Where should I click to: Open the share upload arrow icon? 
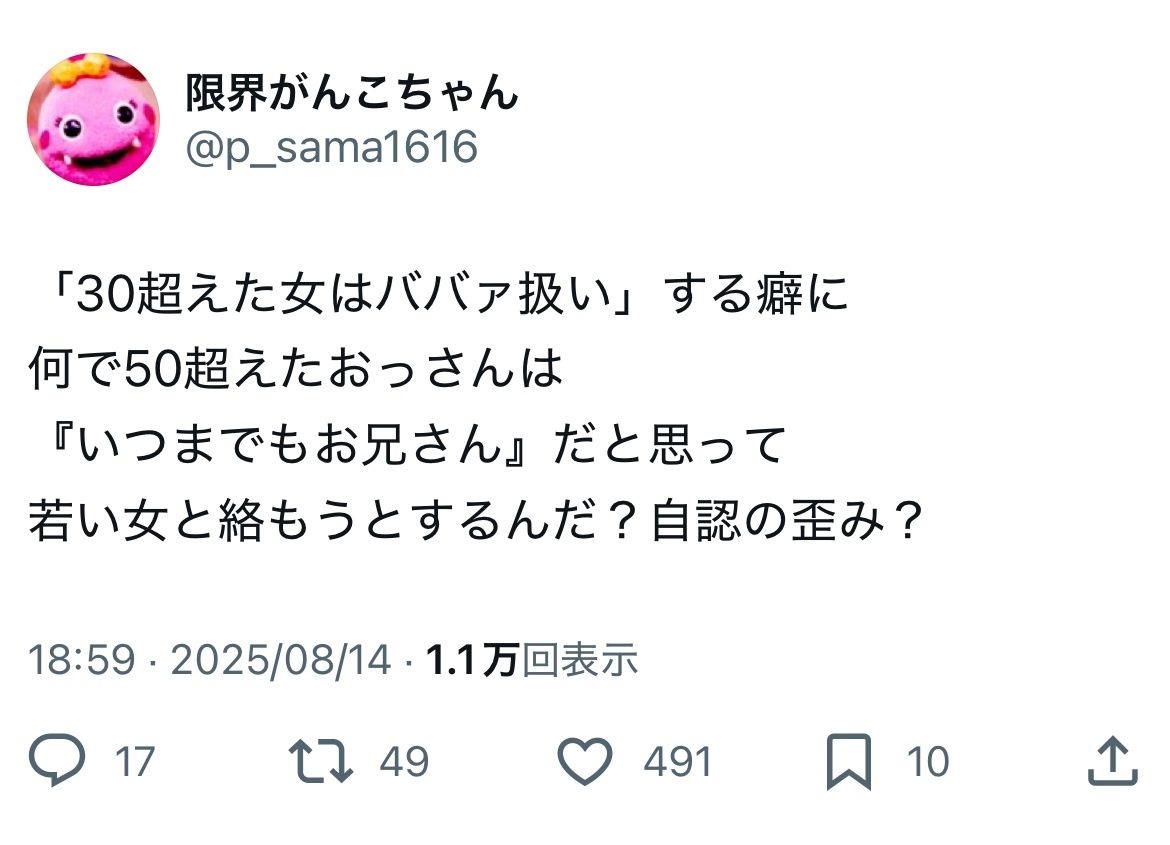1111,761
